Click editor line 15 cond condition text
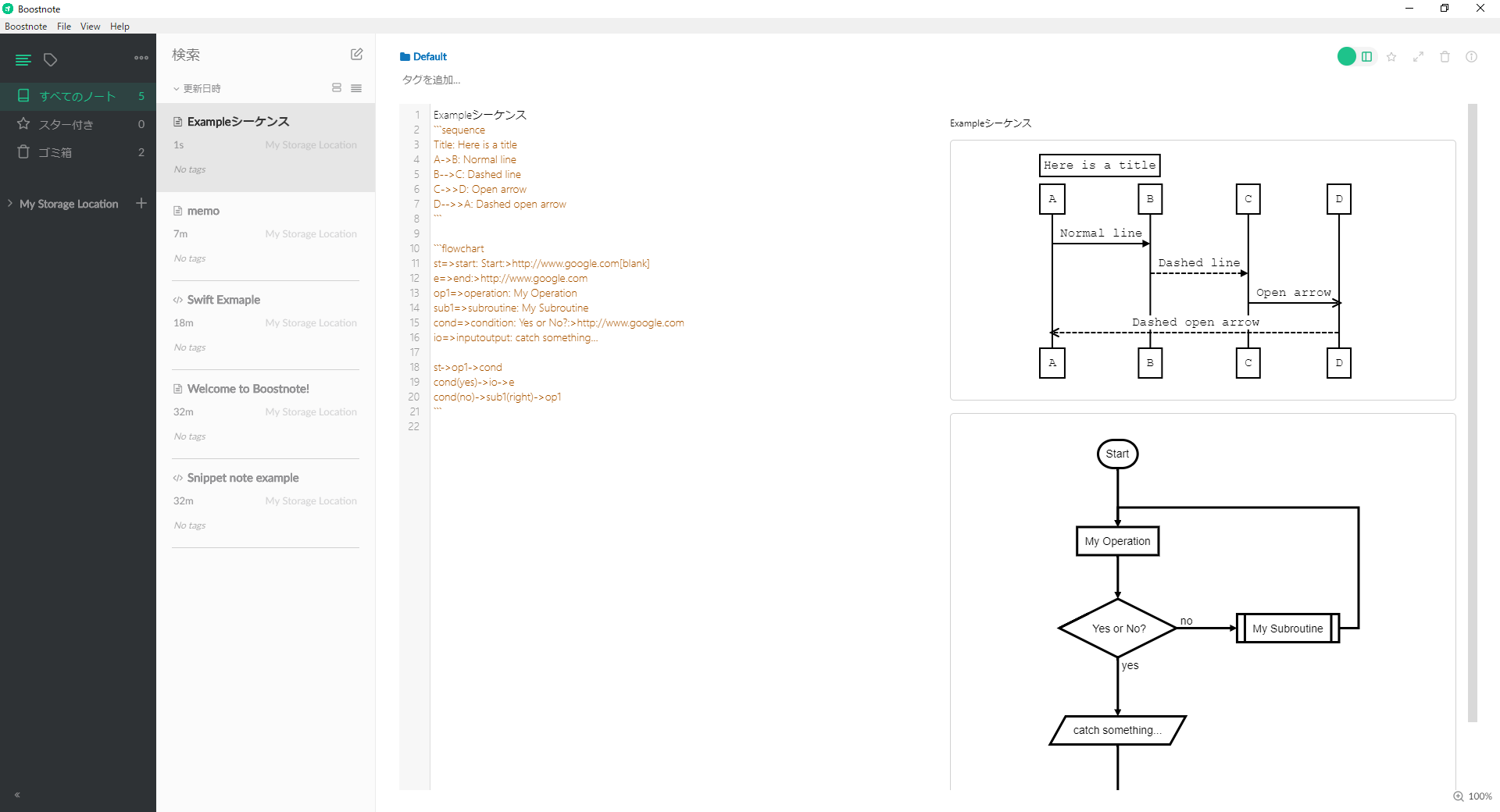The height and width of the screenshot is (812, 1500). (559, 322)
